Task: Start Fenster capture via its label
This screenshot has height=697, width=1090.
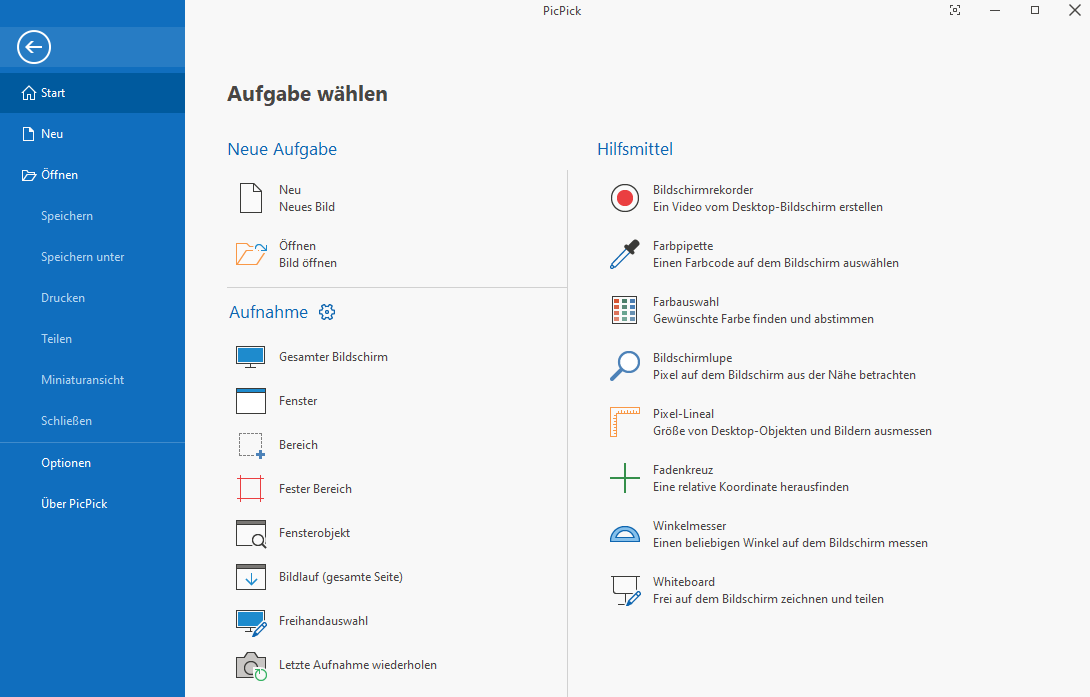Action: coord(298,401)
